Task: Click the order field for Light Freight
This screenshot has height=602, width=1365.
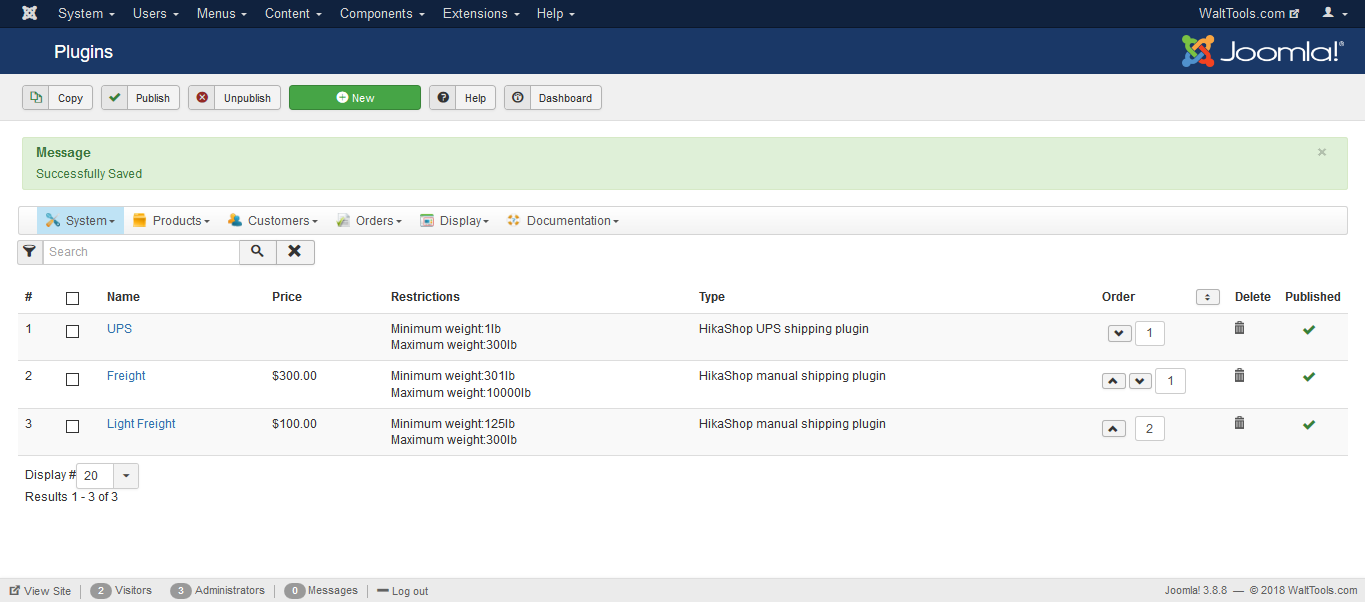Action: pyautogui.click(x=1150, y=429)
